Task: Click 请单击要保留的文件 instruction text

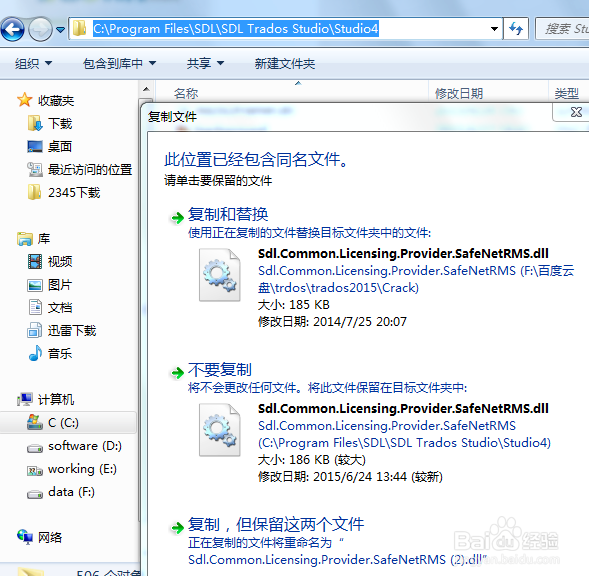Action: coord(218,180)
